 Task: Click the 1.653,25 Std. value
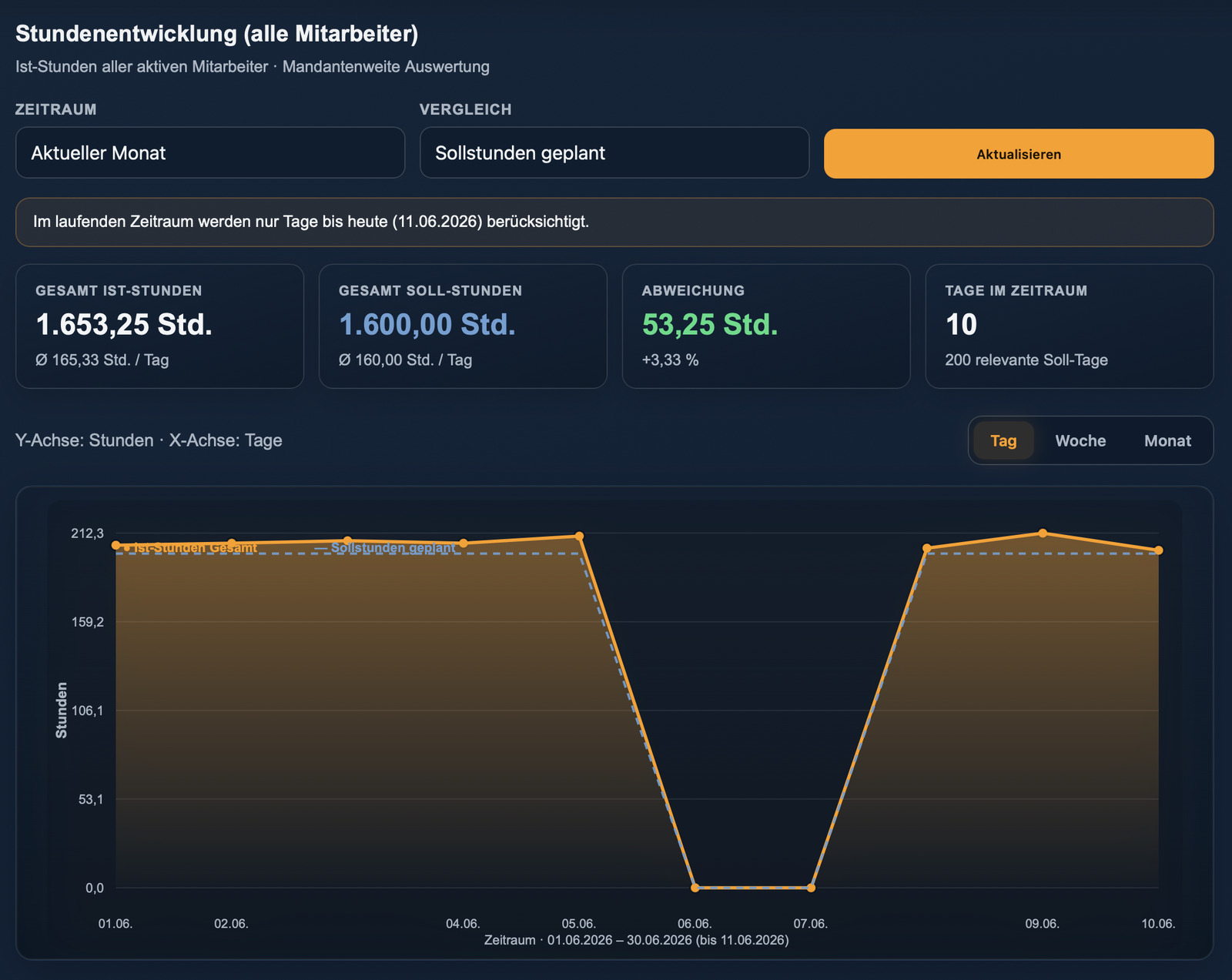click(x=124, y=325)
